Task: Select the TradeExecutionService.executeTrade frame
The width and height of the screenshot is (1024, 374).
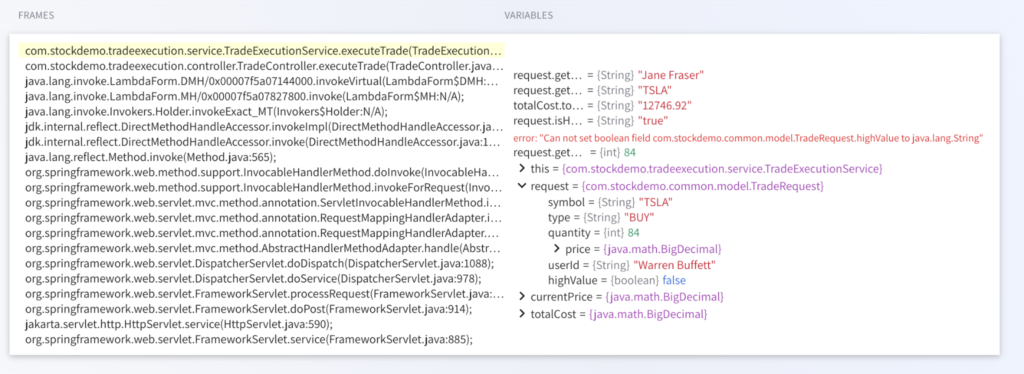Action: coord(263,51)
